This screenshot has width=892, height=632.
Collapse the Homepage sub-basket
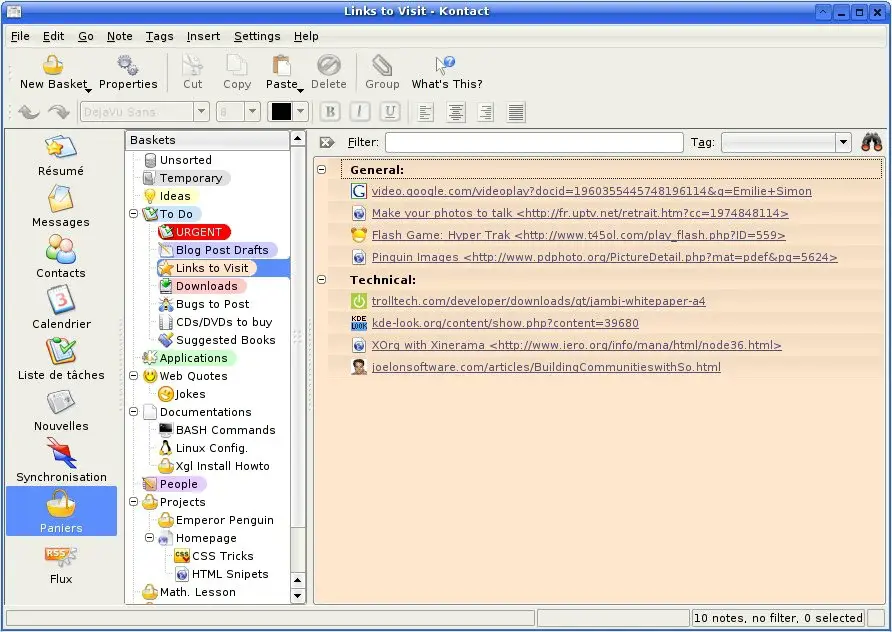tap(150, 538)
